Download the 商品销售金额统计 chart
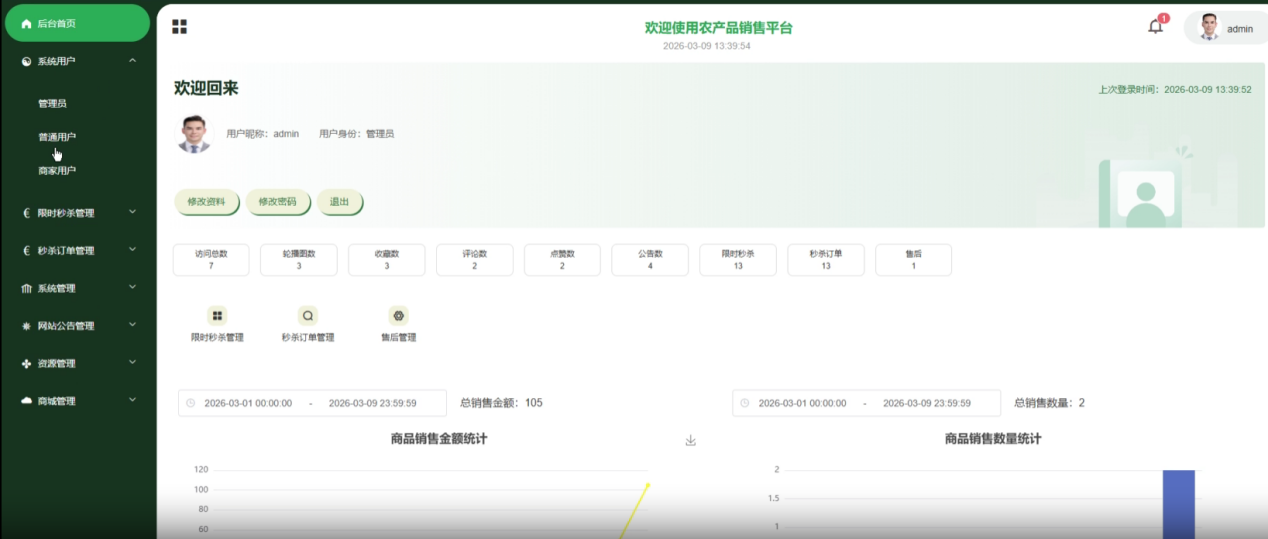Viewport: 1268px width, 539px height. (x=690, y=441)
